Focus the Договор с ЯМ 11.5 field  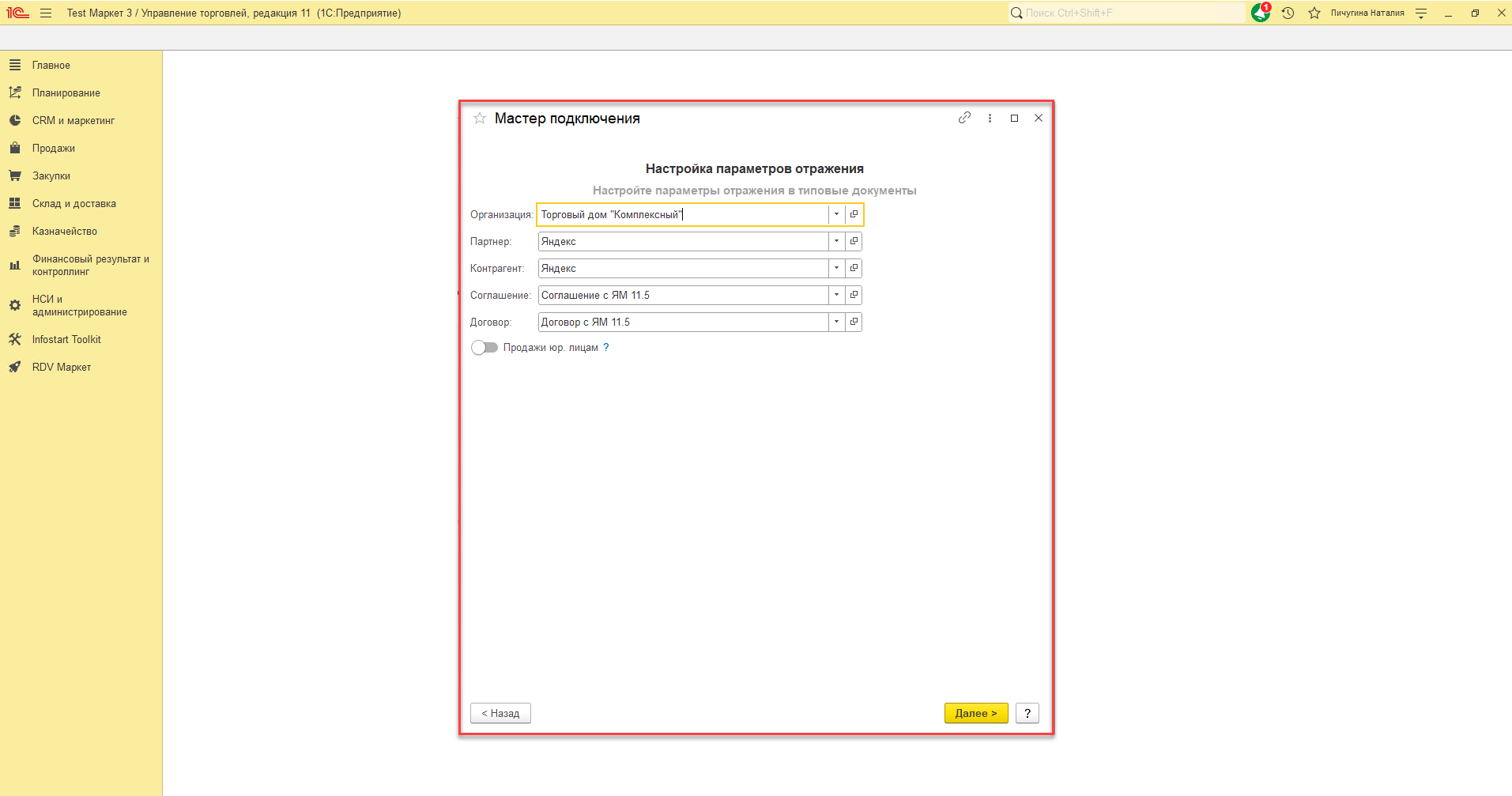click(683, 322)
